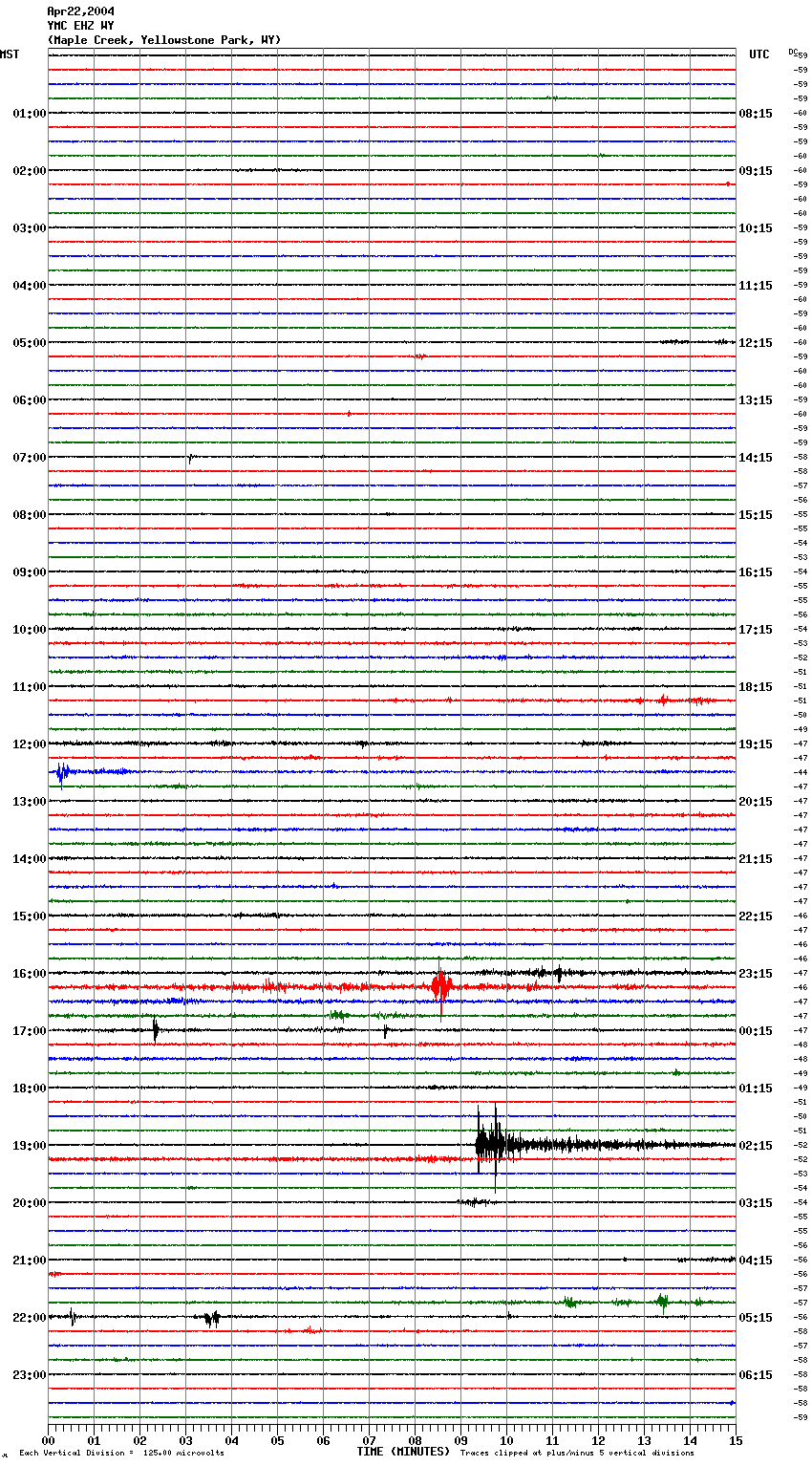Select the 03:00 MST hour label

30,228
